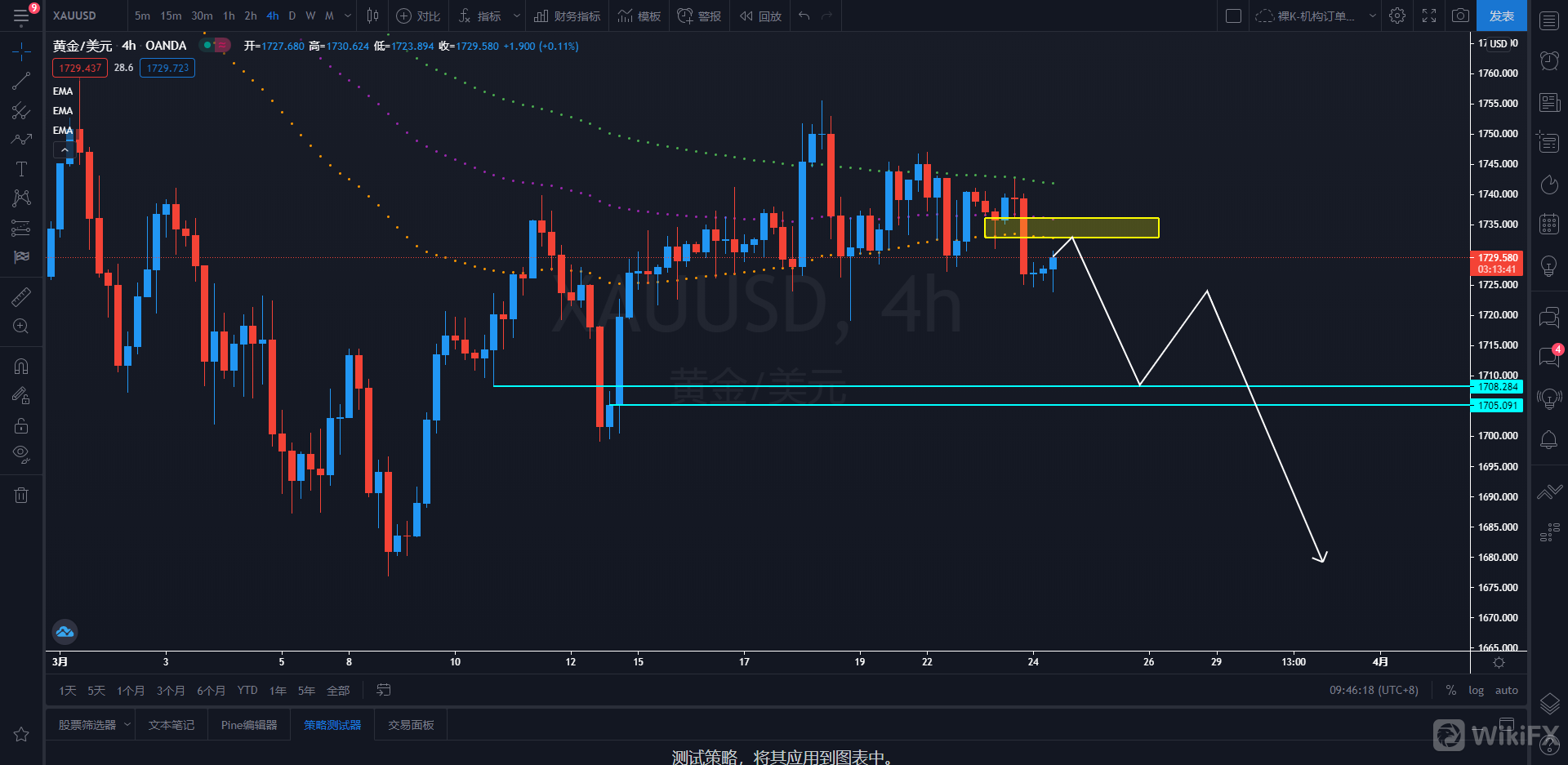Select the single chart layout square
This screenshot has height=765, width=1568.
[x=1234, y=16]
